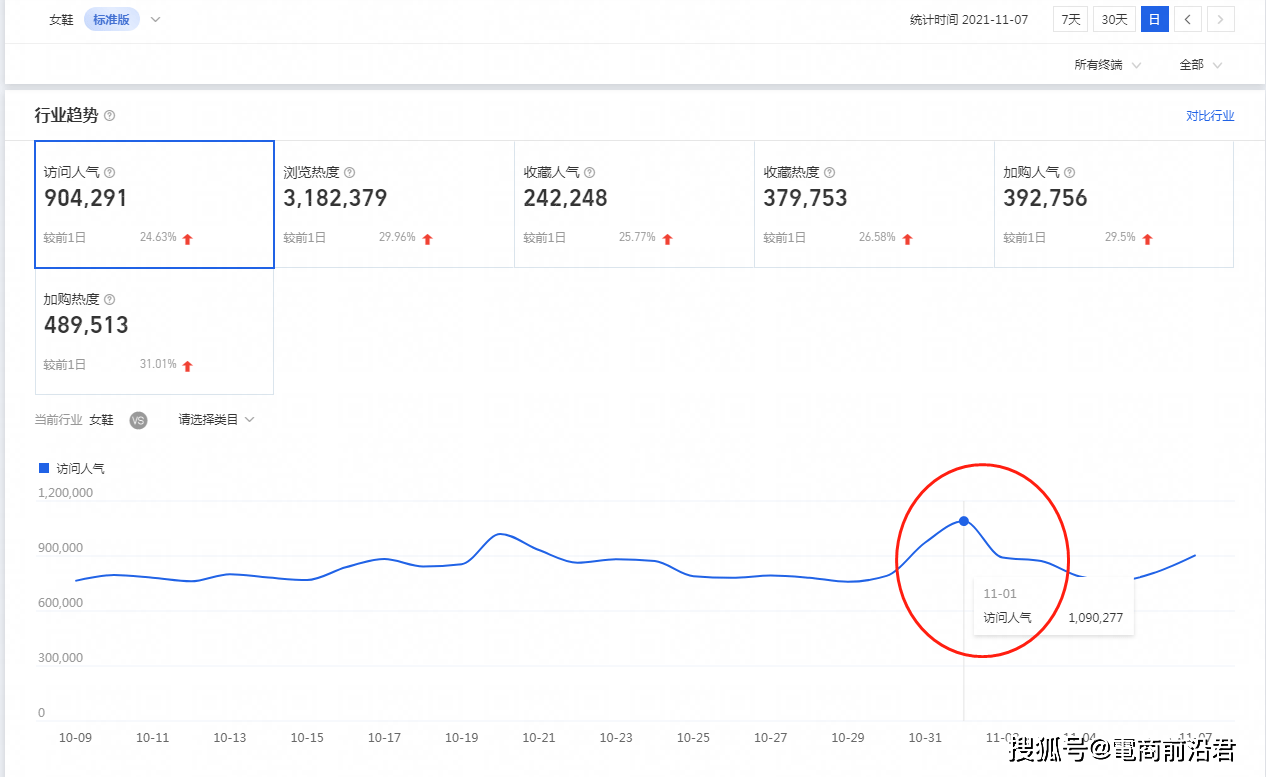Click the help icon beside 浏览热度
Image resolution: width=1266 pixels, height=777 pixels.
point(349,172)
